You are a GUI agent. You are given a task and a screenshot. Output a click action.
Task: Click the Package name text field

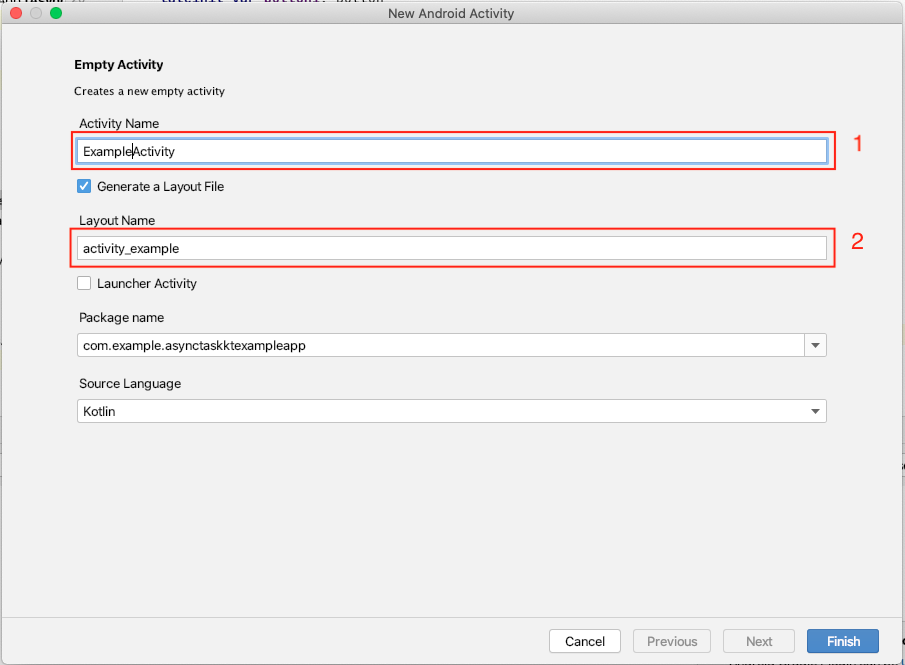click(441, 345)
